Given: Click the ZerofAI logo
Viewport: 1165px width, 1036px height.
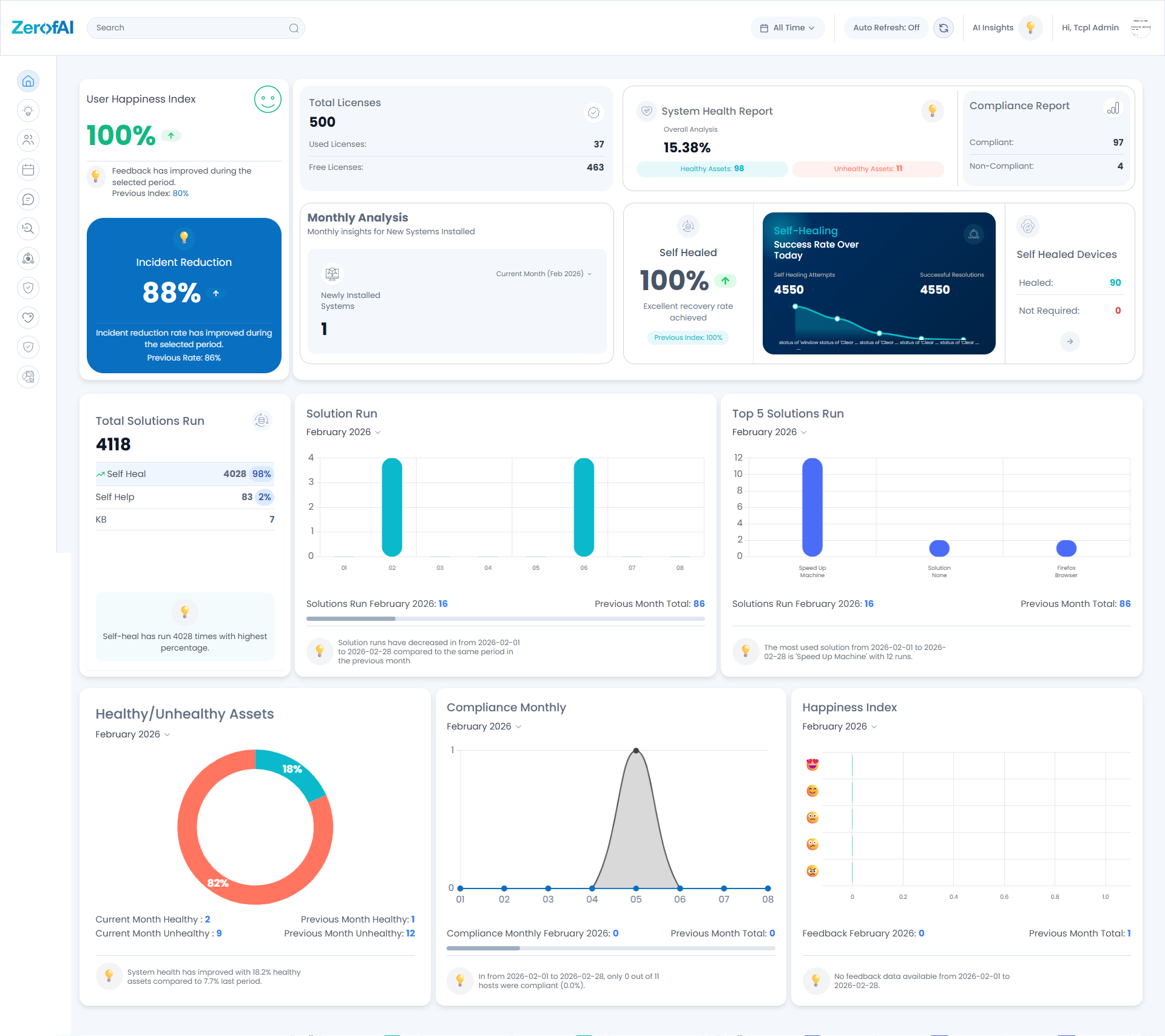Looking at the screenshot, I should click(x=42, y=28).
